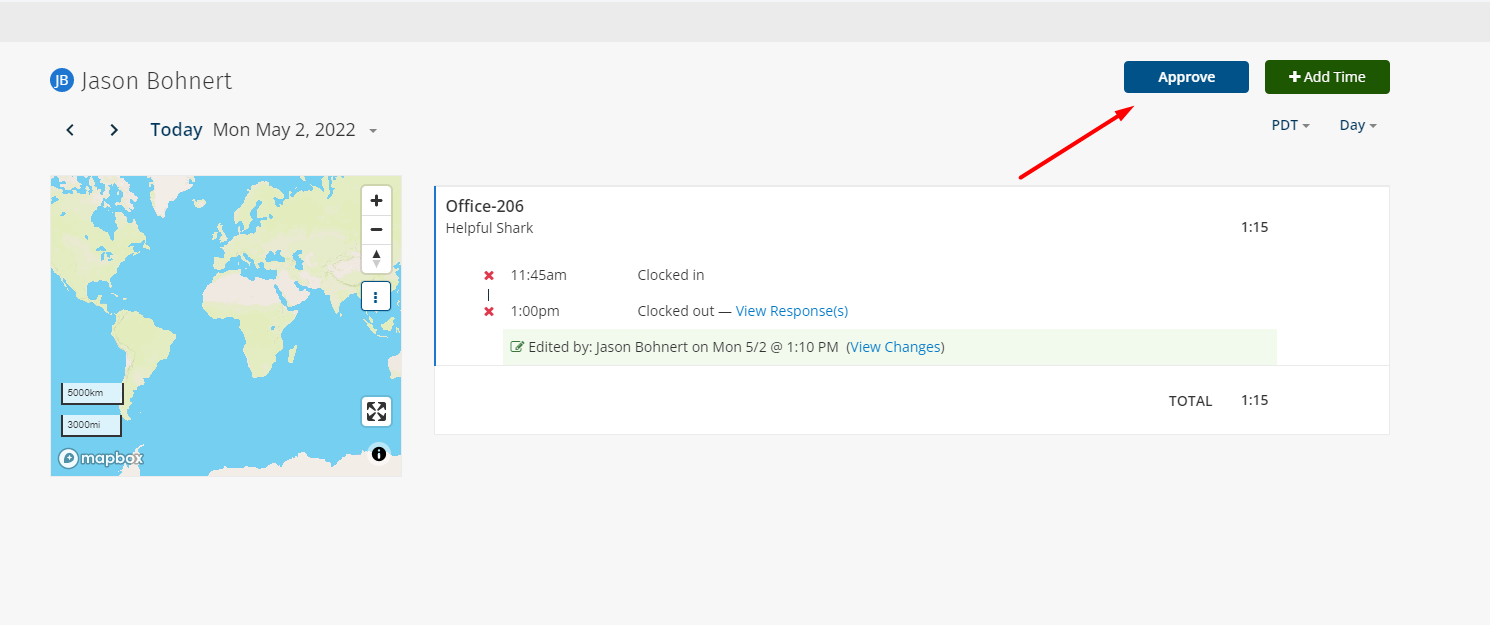Open the View Changes link
Image resolution: width=1490 pixels, height=625 pixels.
coord(895,347)
